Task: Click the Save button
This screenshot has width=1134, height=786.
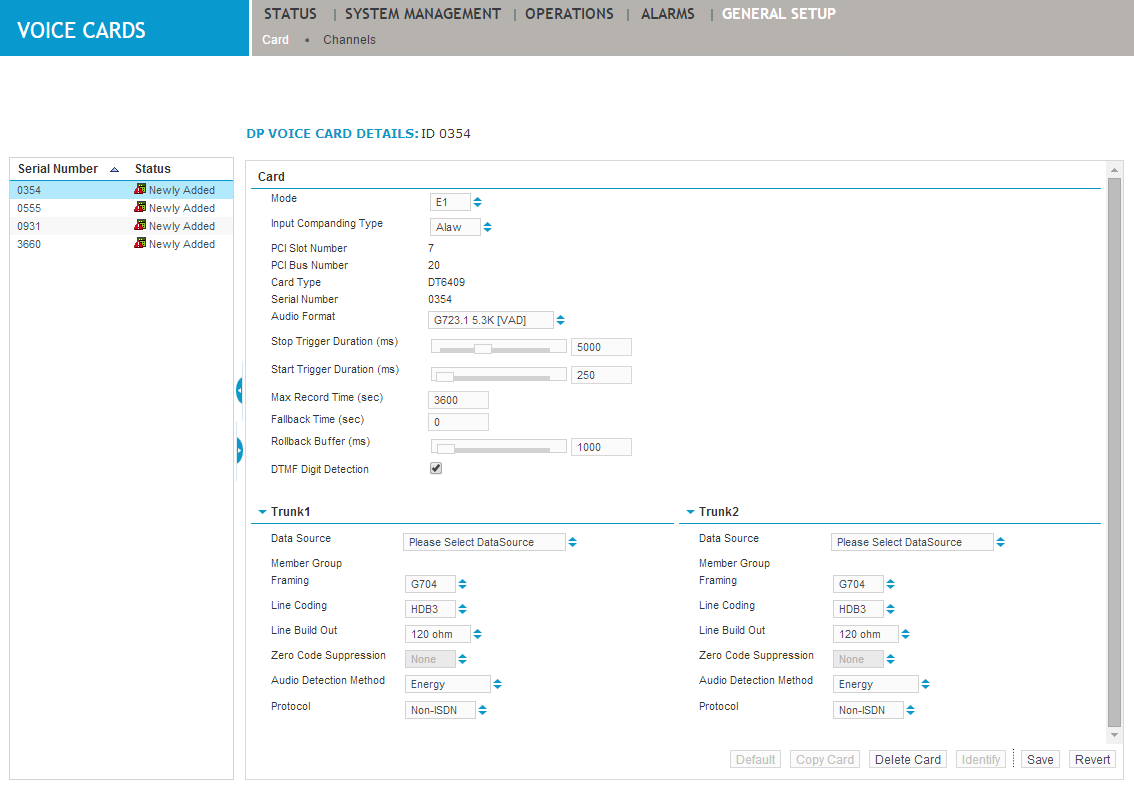Action: (1040, 760)
